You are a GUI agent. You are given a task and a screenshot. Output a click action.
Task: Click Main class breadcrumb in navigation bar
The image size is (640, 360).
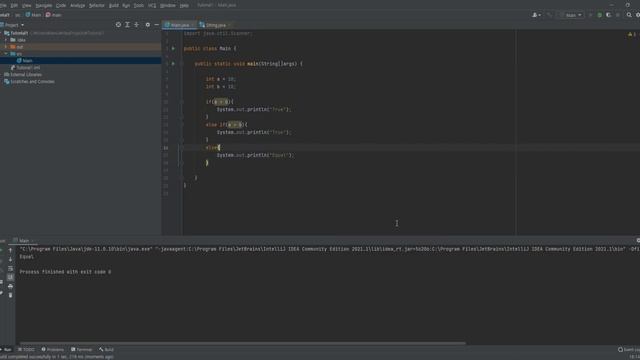33,15
